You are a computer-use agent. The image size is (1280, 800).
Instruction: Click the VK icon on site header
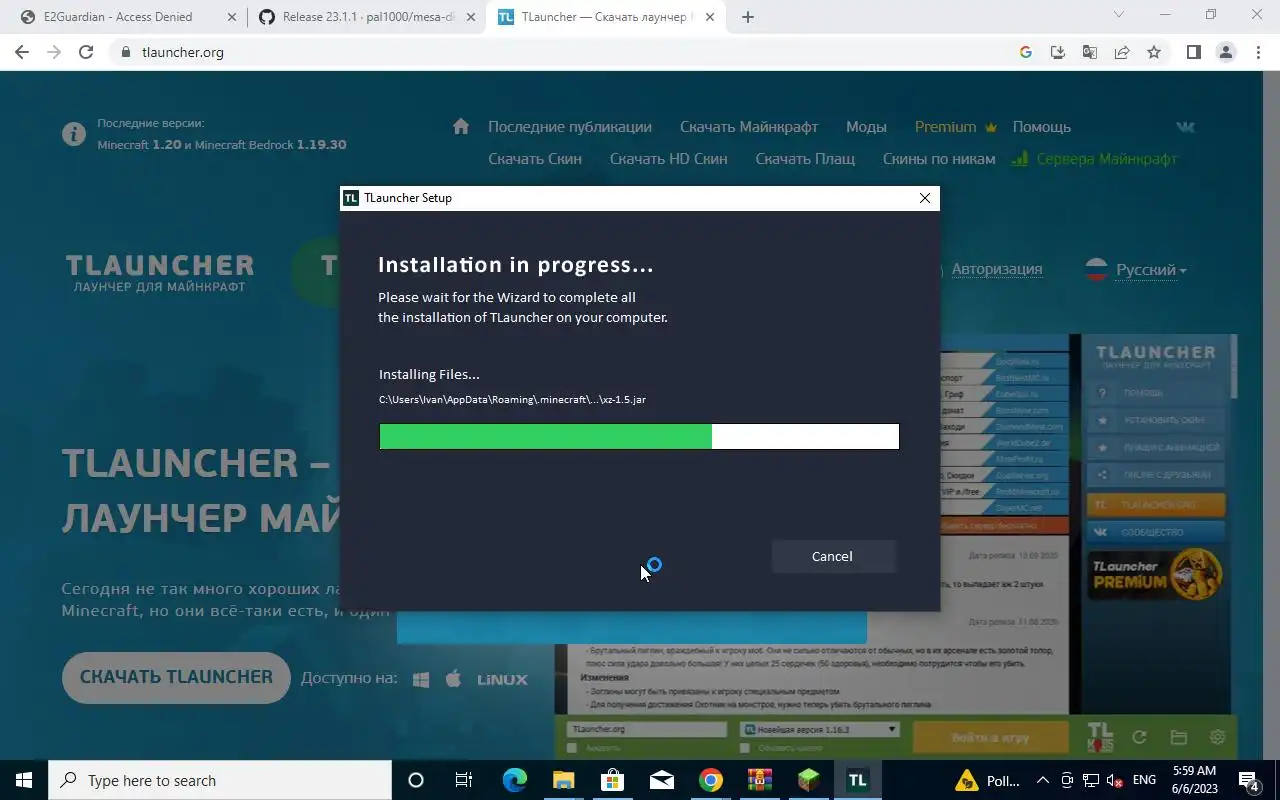[x=1186, y=127]
